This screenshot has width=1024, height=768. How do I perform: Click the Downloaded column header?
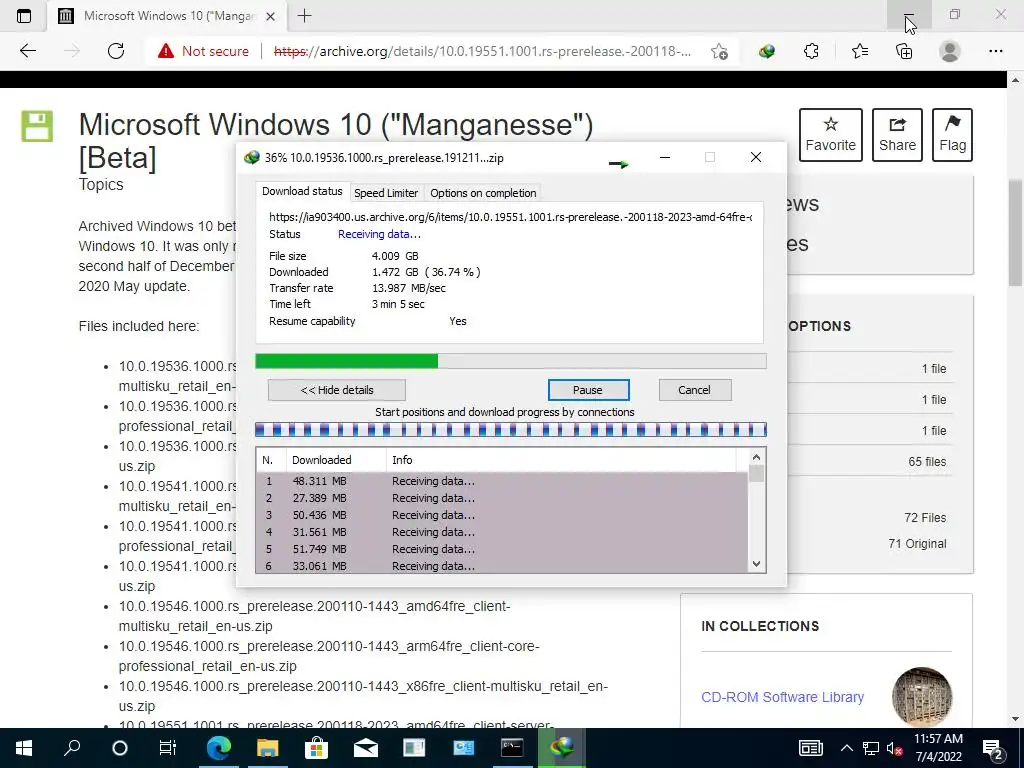tap(336, 460)
